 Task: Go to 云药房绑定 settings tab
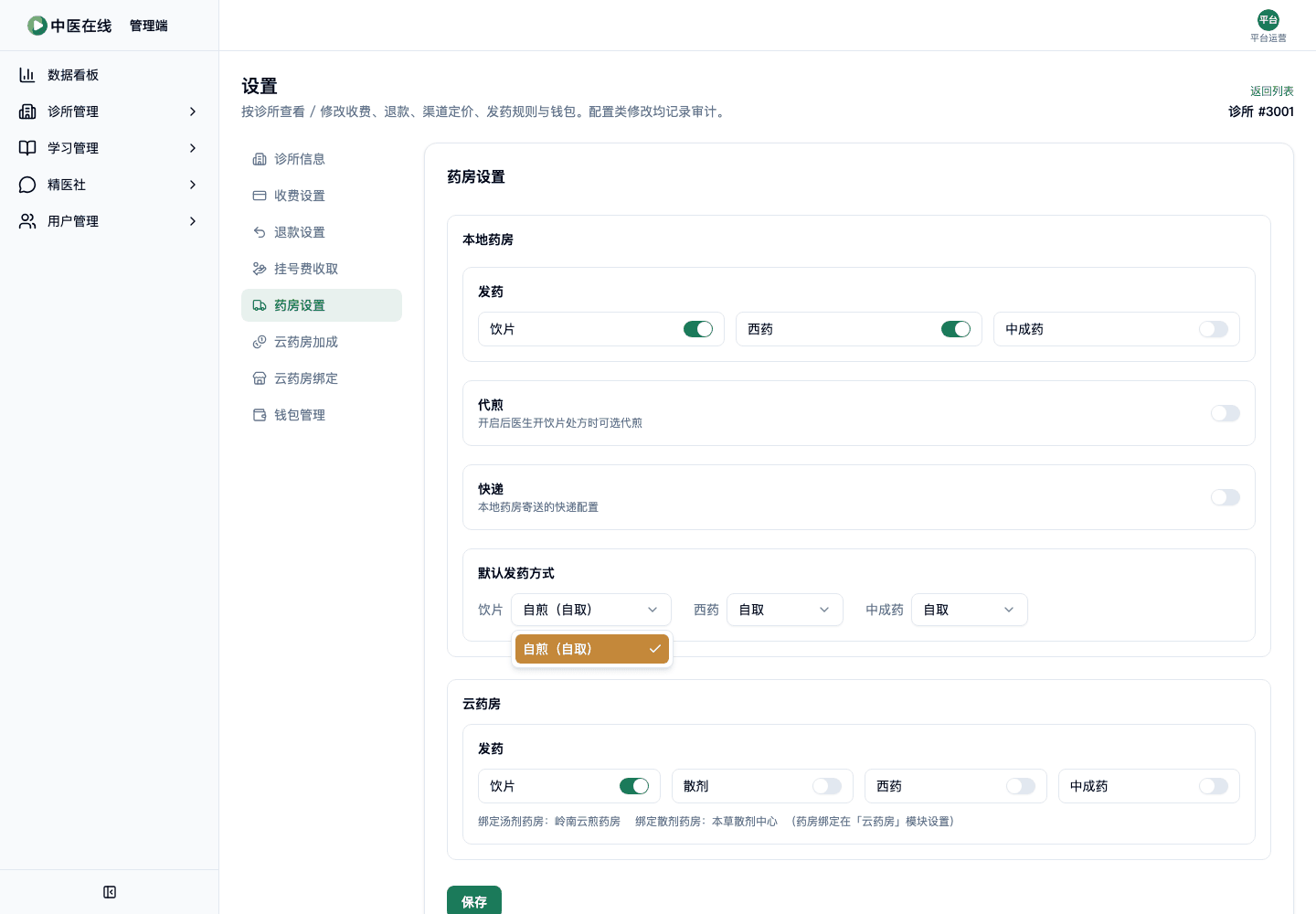[322, 378]
